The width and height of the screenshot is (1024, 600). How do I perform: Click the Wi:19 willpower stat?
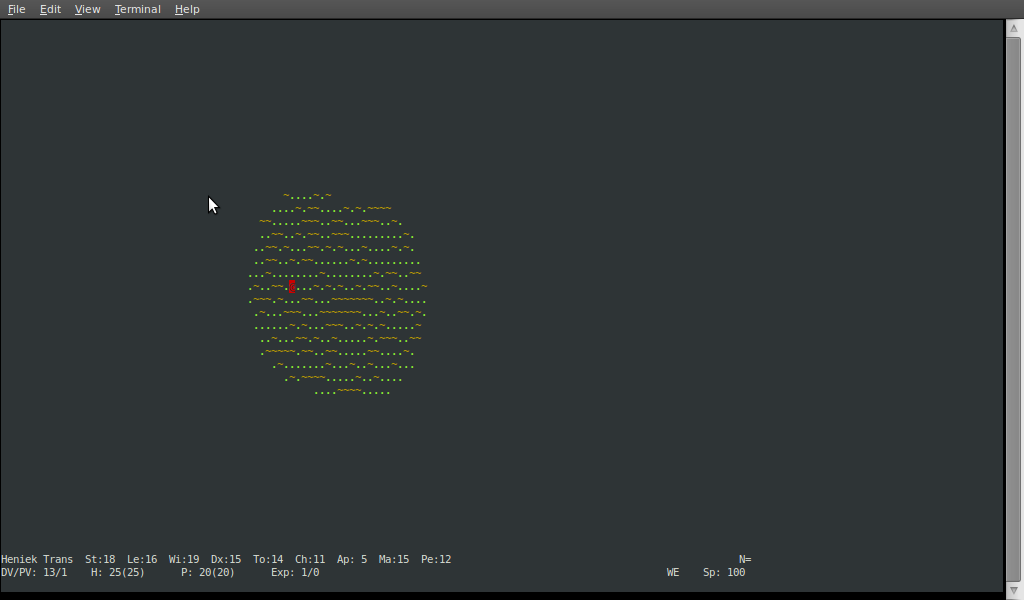point(184,559)
